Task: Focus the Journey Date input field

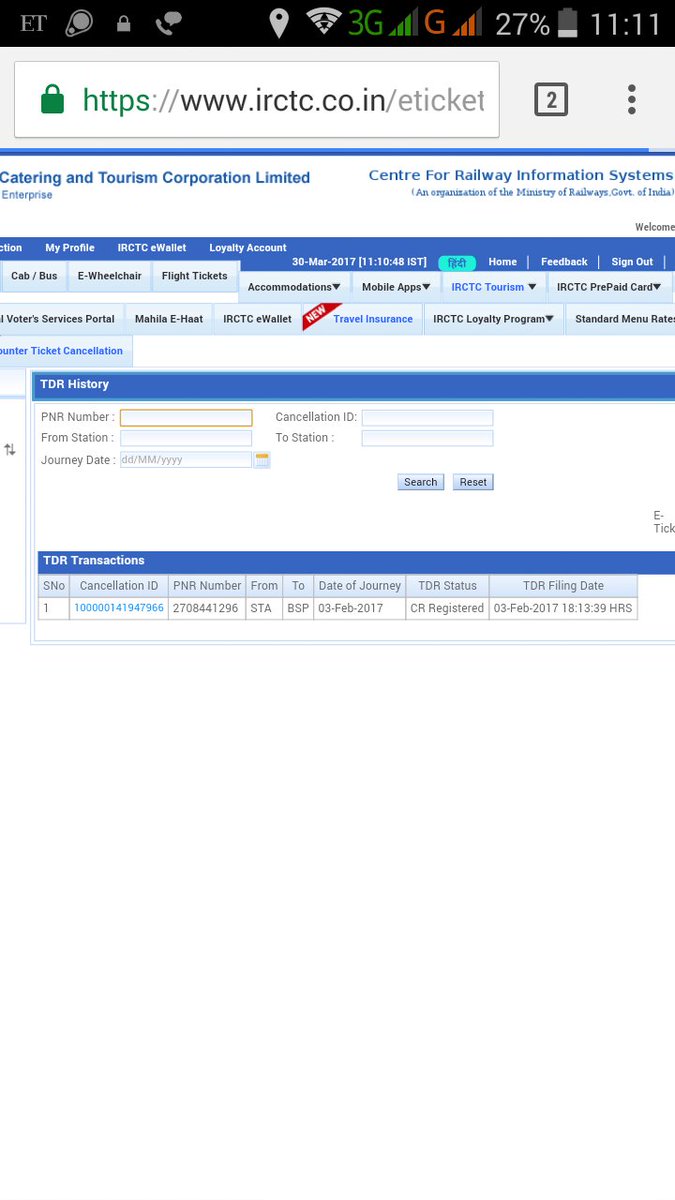Action: [x=186, y=460]
